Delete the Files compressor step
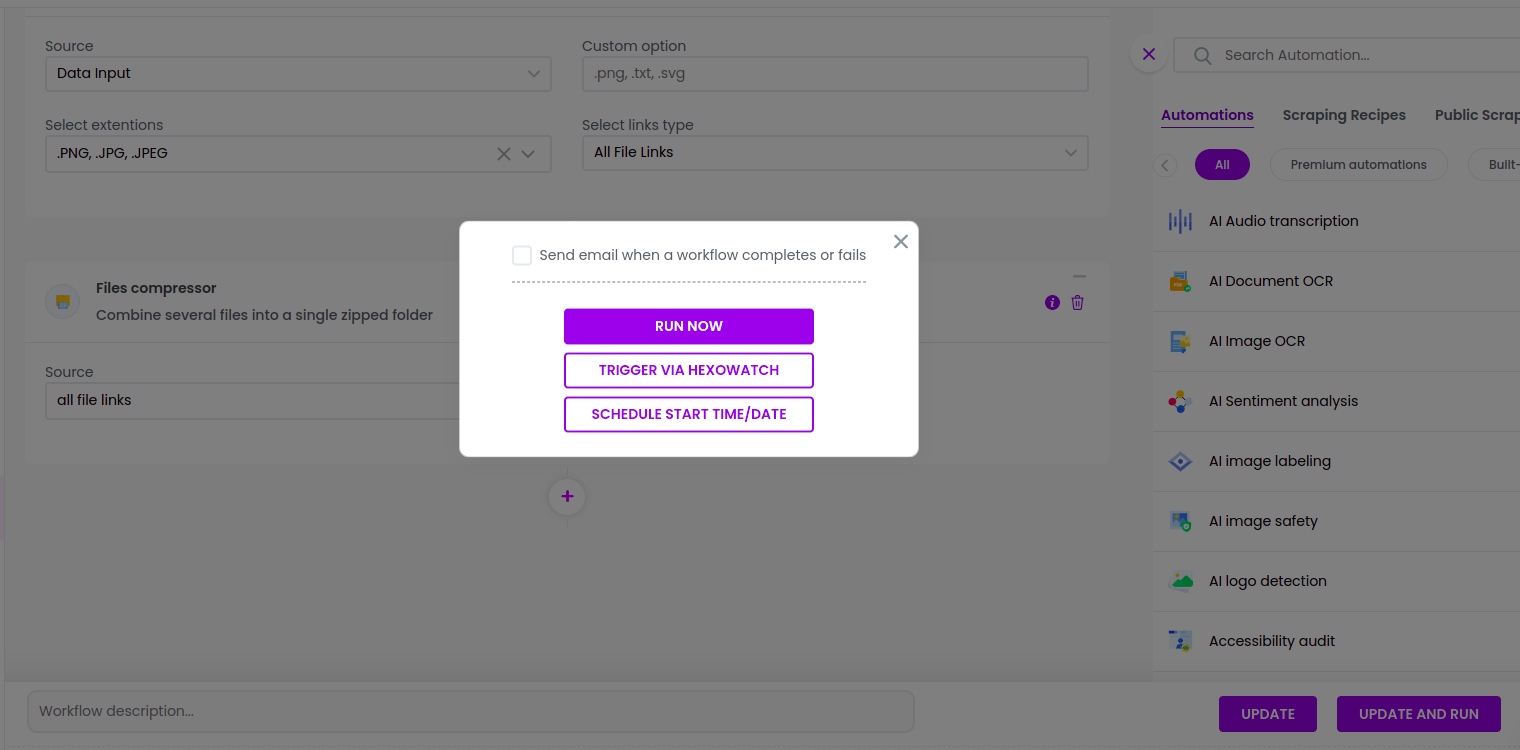The width and height of the screenshot is (1520, 750). click(1077, 302)
